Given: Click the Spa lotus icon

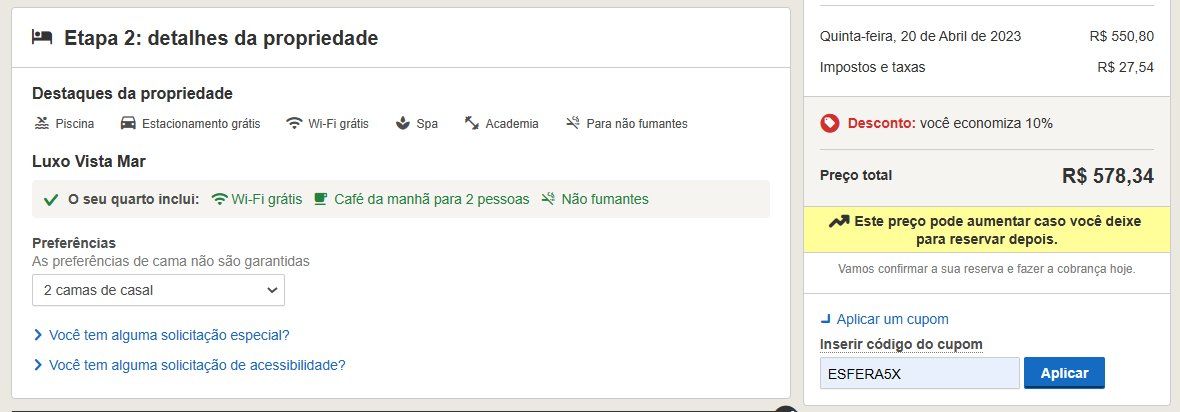Looking at the screenshot, I should coord(402,124).
